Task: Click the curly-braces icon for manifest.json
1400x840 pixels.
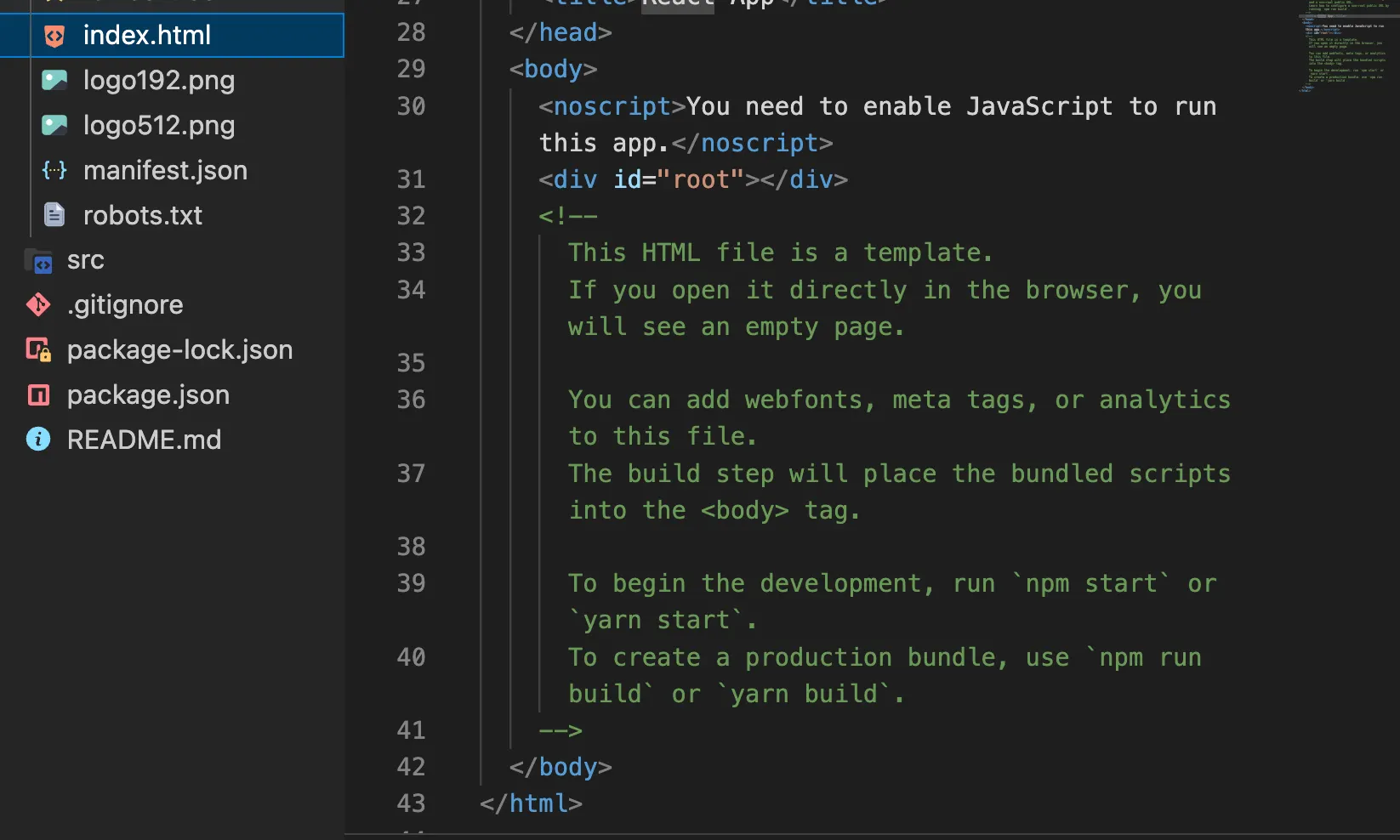Action: [54, 171]
